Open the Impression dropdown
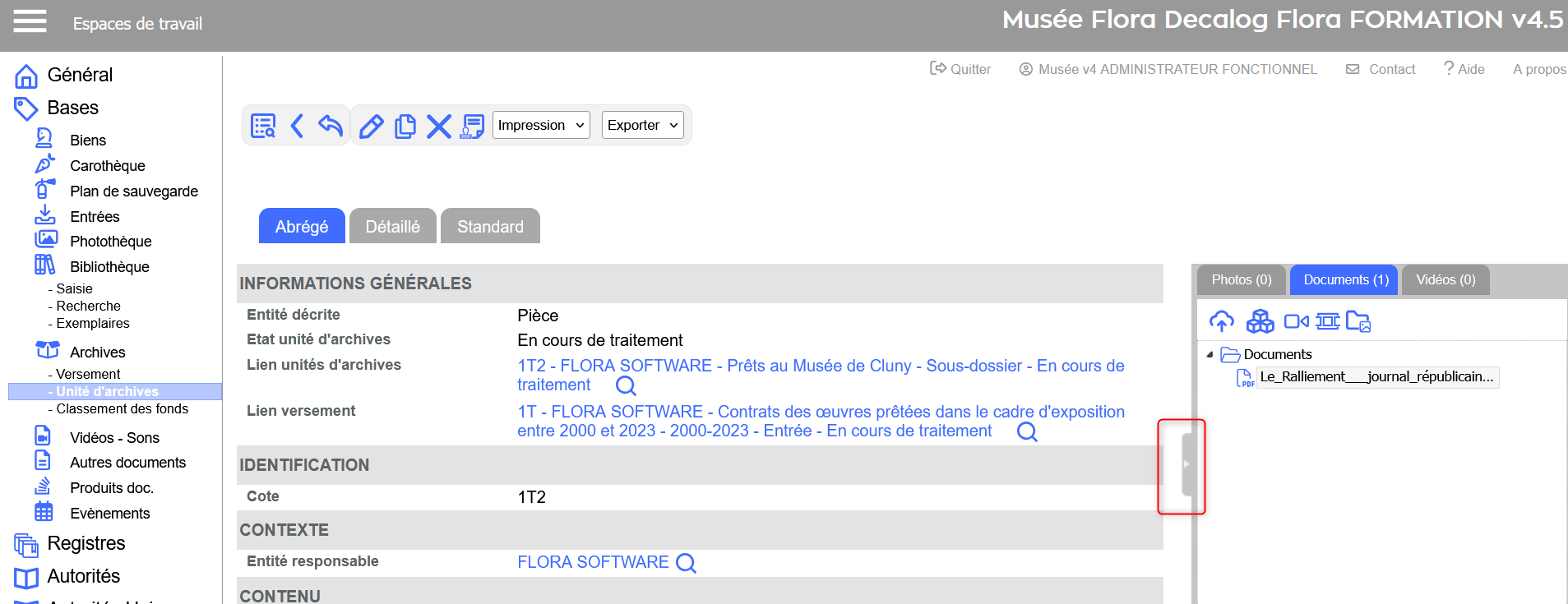Image resolution: width=1568 pixels, height=604 pixels. pyautogui.click(x=541, y=125)
